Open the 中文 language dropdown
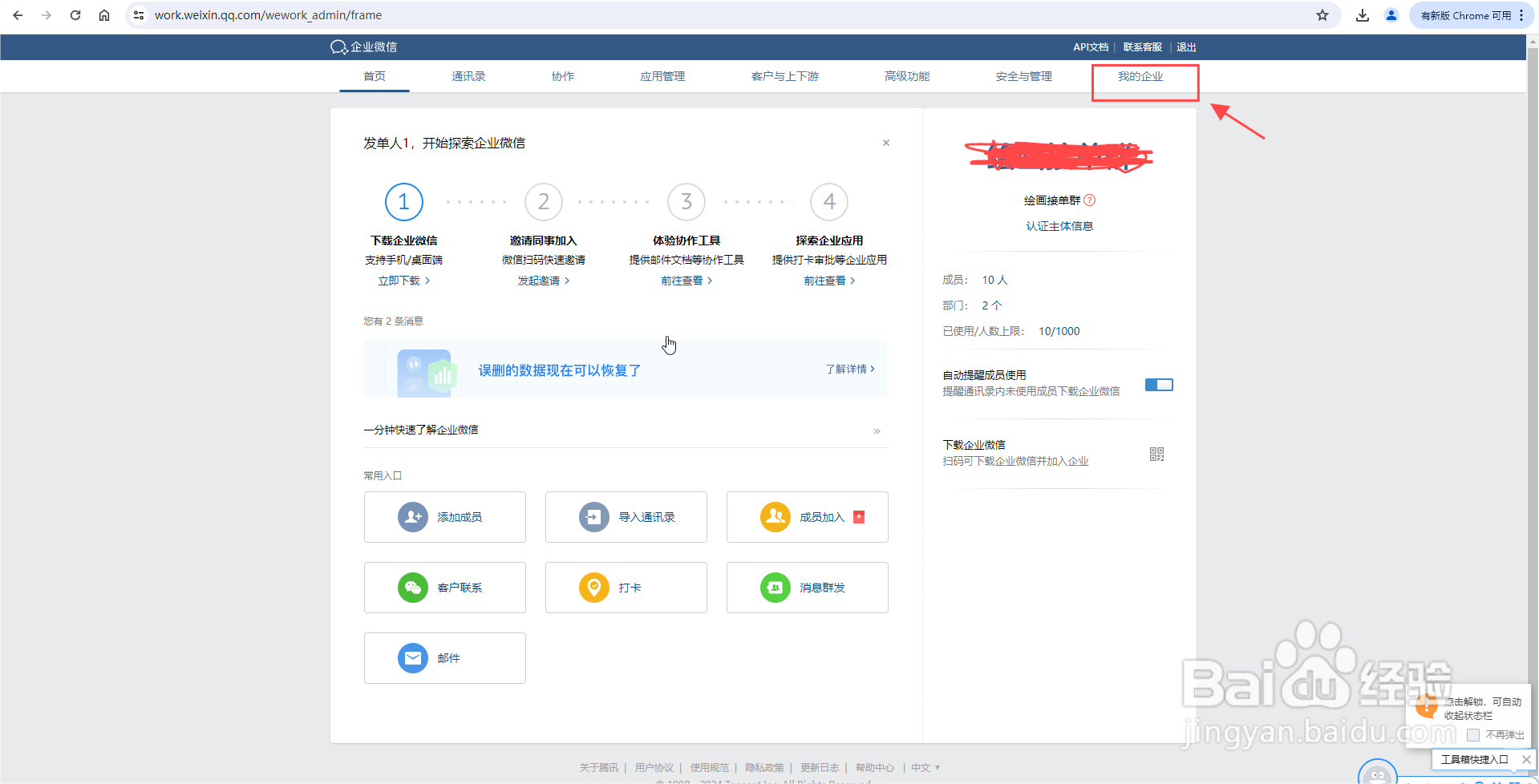This screenshot has width=1539, height=784. click(924, 767)
